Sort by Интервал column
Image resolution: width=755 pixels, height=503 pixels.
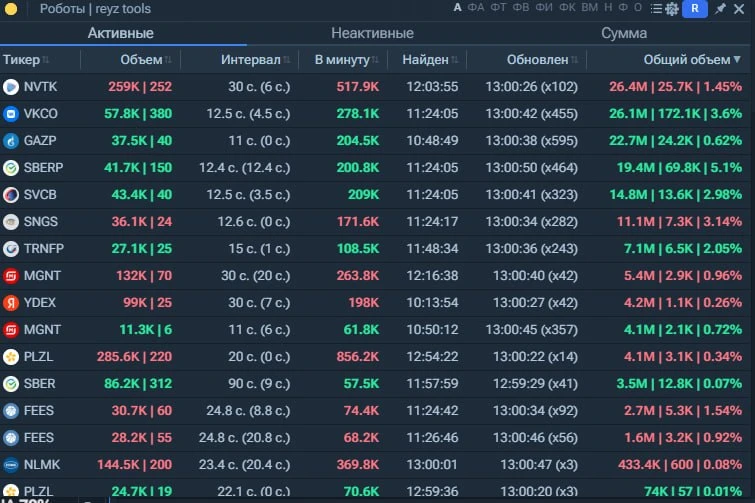point(255,60)
